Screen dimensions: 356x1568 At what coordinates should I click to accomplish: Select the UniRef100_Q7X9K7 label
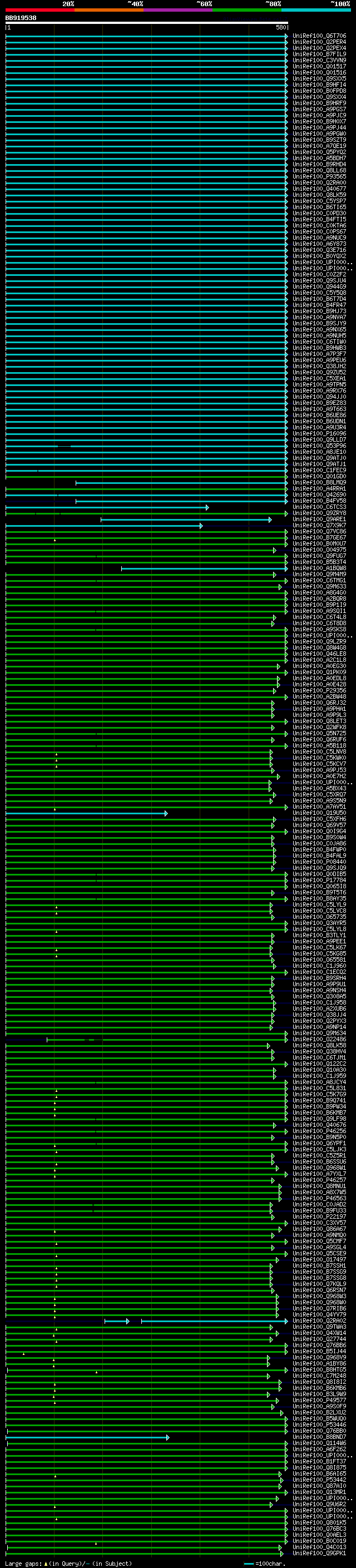coord(319,525)
